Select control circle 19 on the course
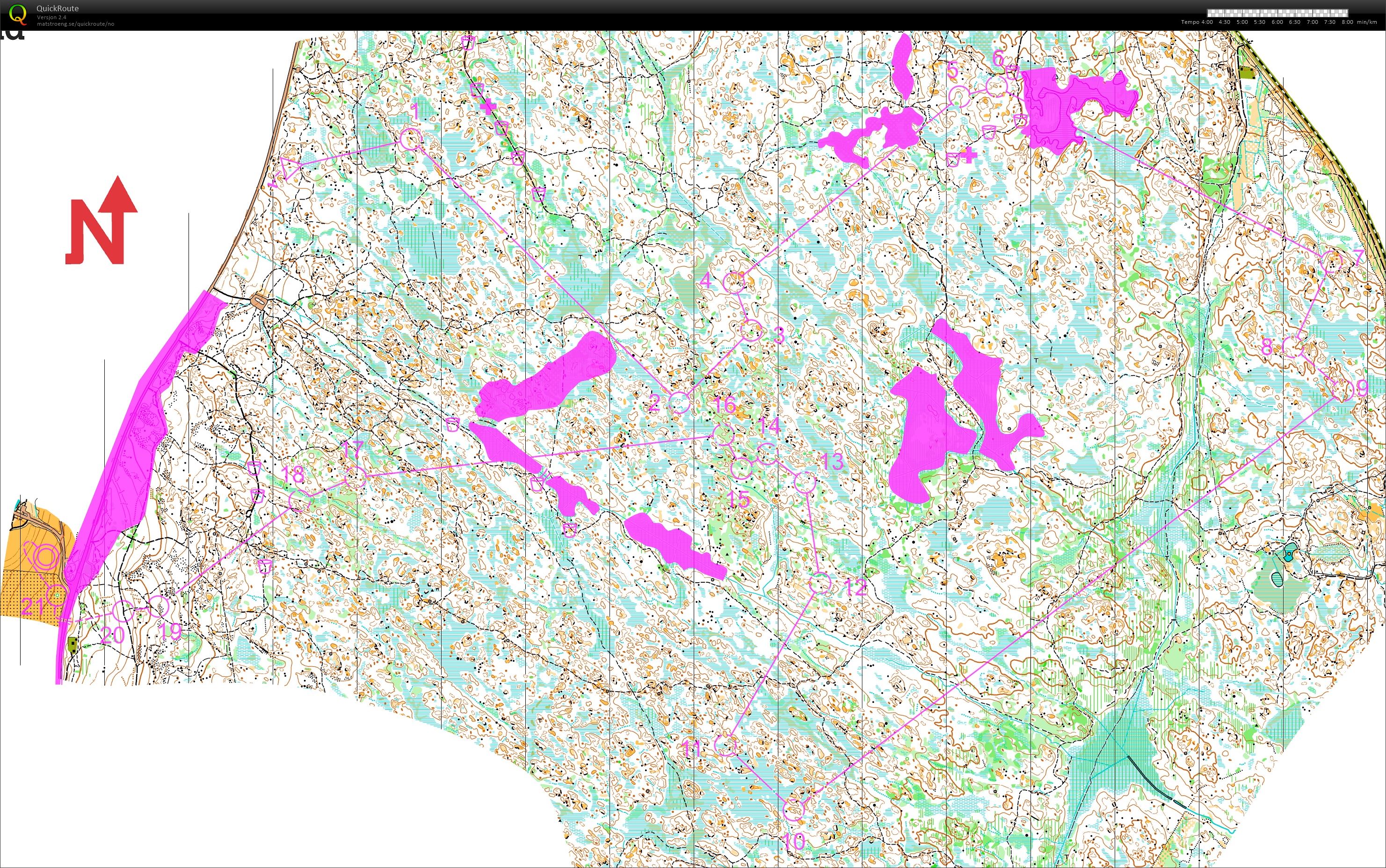The width and height of the screenshot is (1386, 868). (x=159, y=606)
